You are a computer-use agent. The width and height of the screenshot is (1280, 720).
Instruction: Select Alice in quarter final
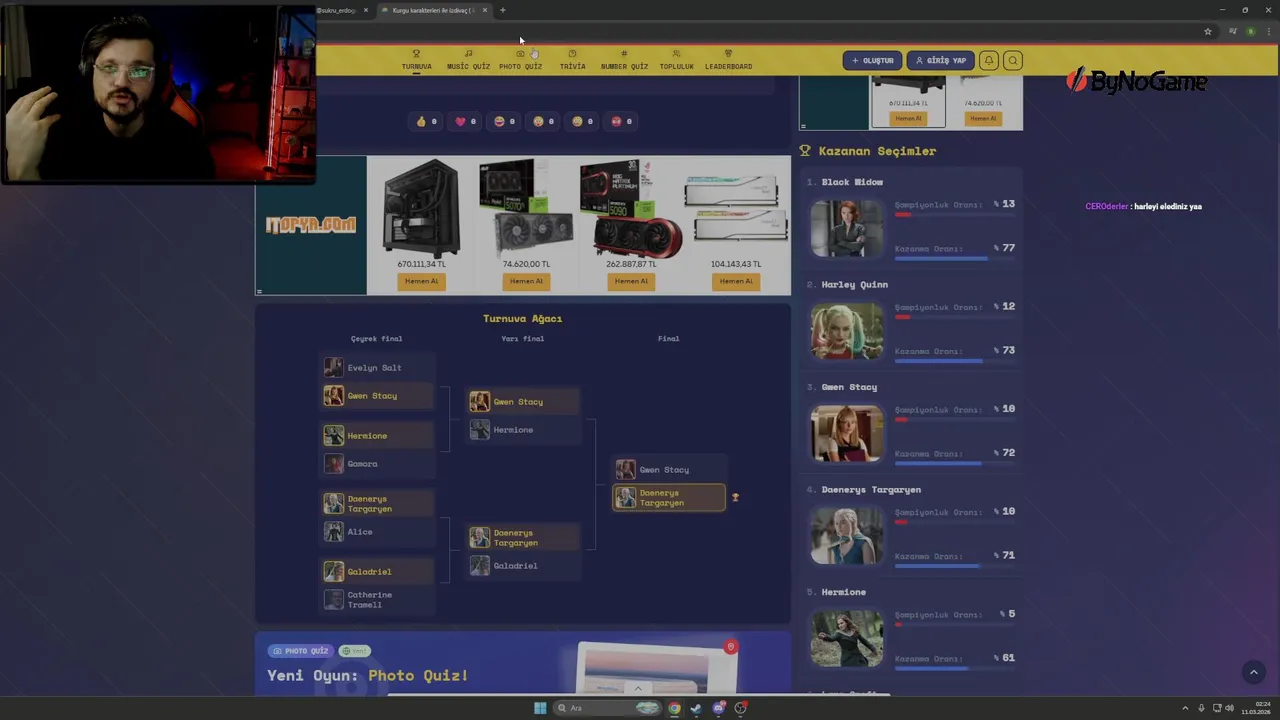(x=378, y=532)
